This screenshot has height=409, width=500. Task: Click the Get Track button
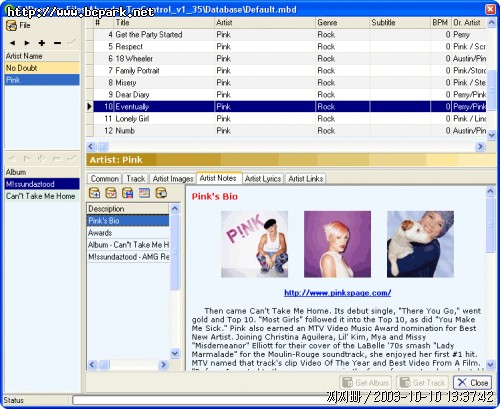[422, 383]
